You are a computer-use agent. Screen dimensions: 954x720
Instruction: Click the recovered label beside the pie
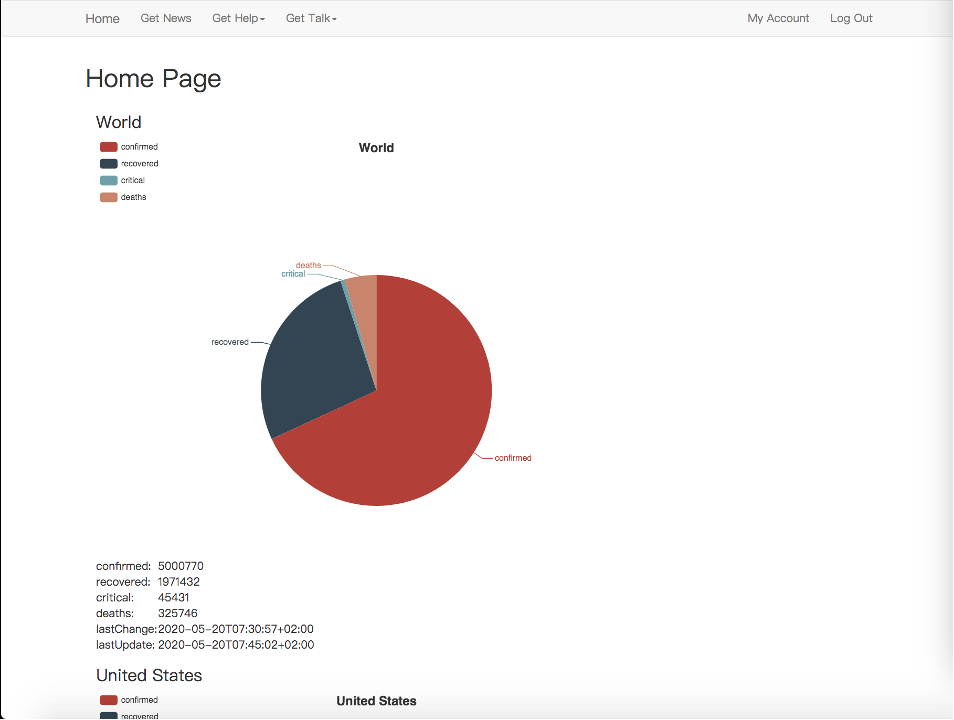tap(230, 342)
